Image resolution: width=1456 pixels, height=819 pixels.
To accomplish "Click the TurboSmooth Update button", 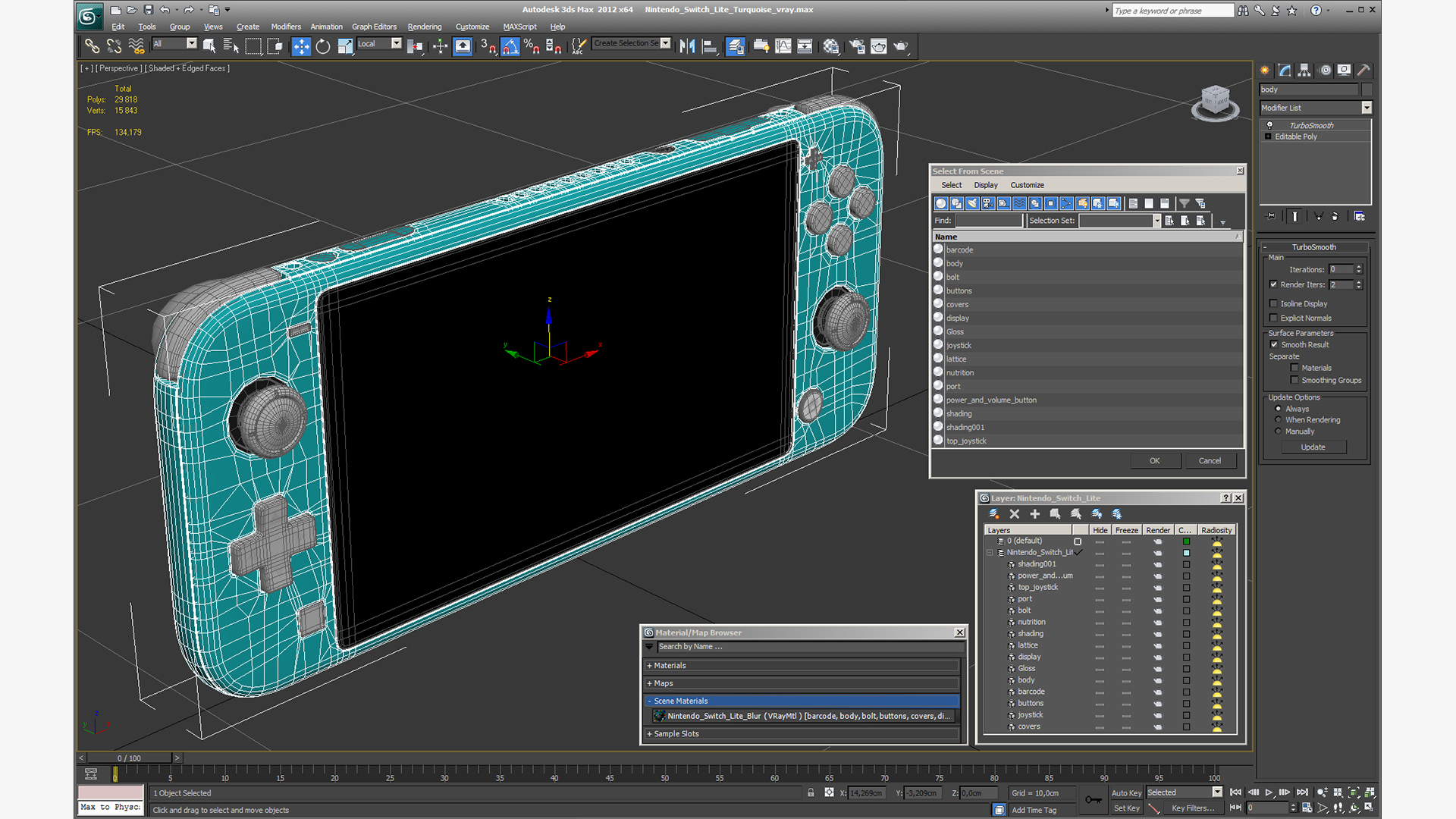I will [x=1313, y=447].
